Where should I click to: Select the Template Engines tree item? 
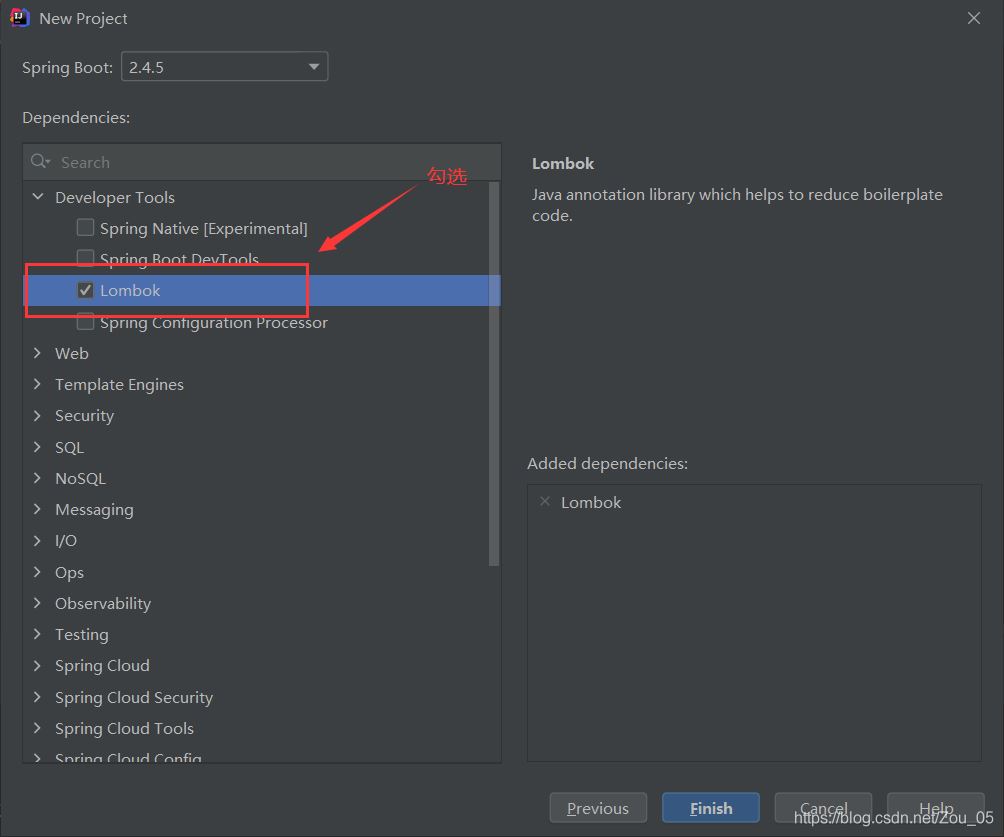tap(119, 384)
